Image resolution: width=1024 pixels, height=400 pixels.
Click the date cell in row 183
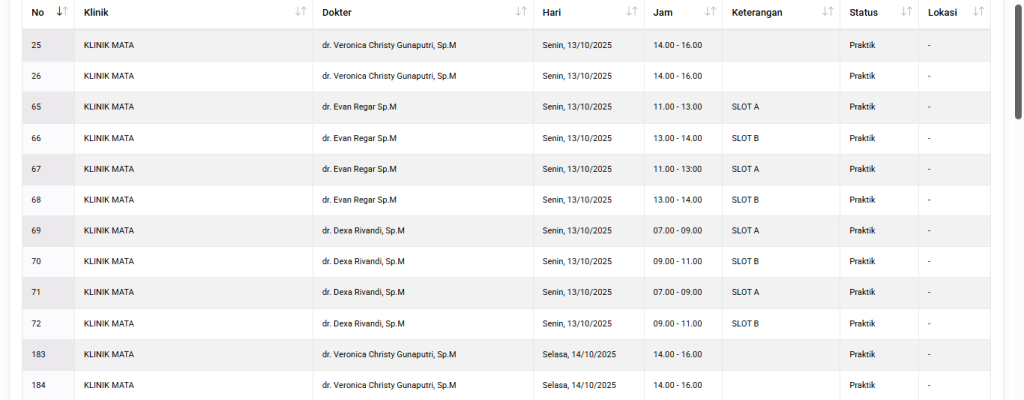[580, 354]
